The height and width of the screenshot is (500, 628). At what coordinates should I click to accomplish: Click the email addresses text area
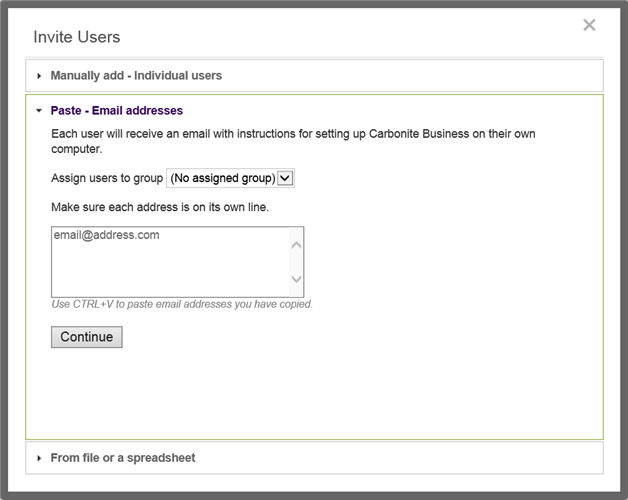[177, 262]
